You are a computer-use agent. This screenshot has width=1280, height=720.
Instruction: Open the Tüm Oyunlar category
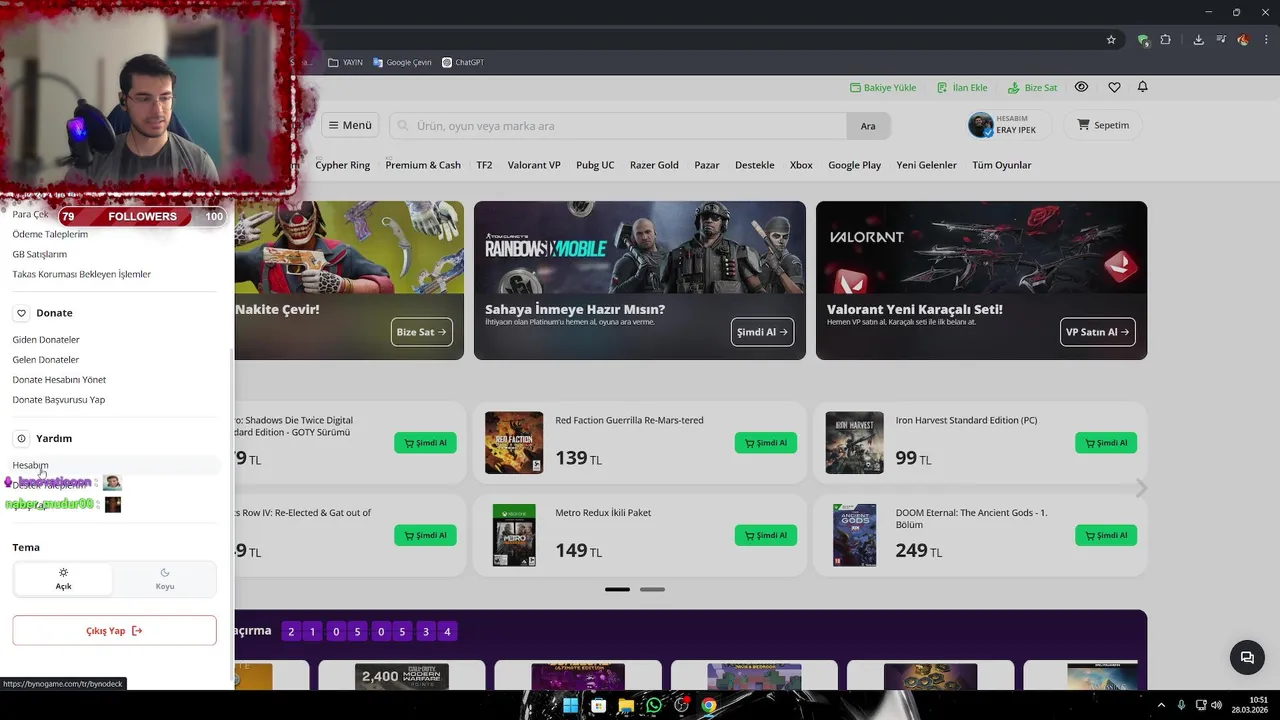click(x=1002, y=165)
